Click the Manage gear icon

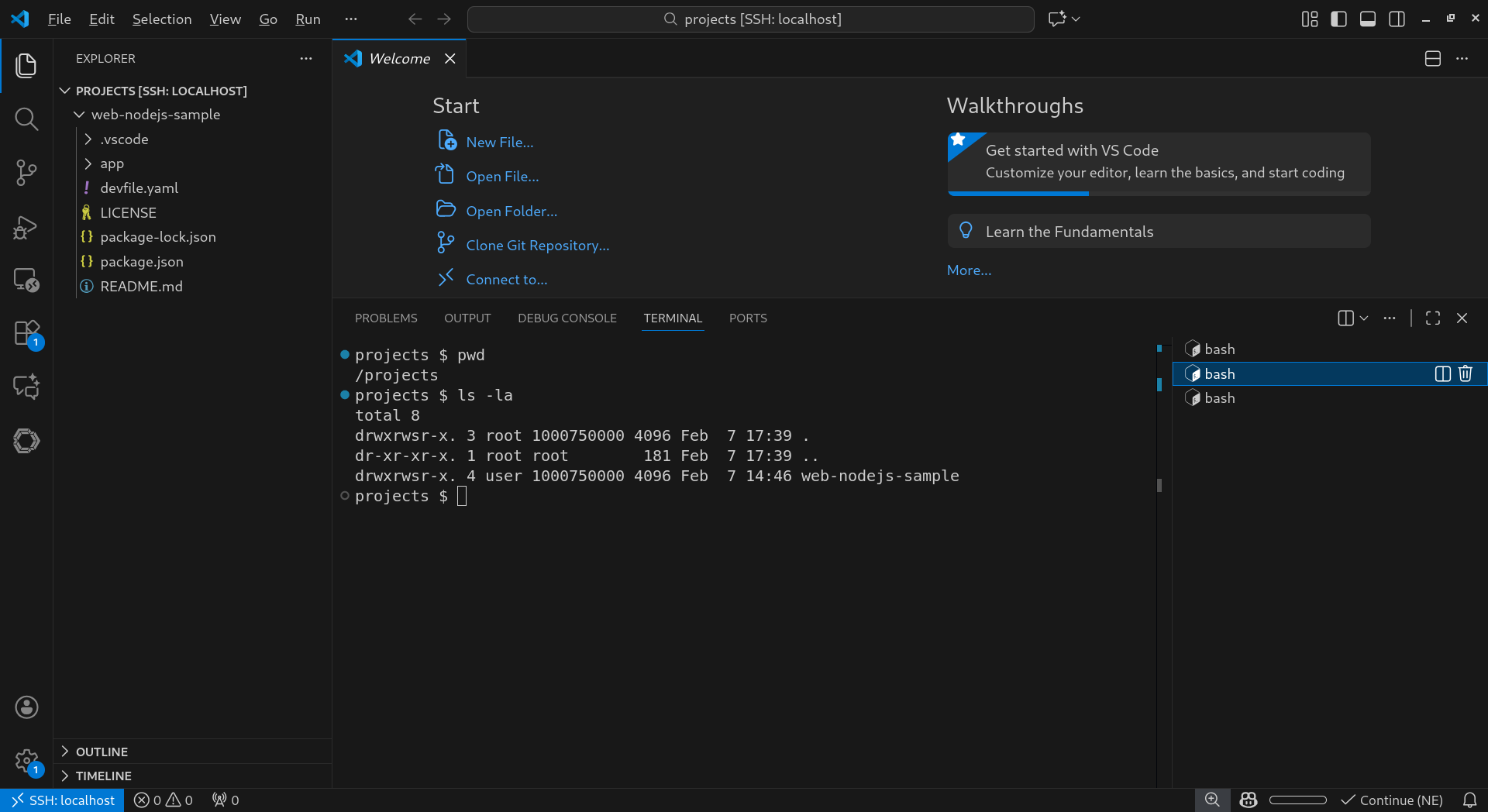click(x=26, y=761)
